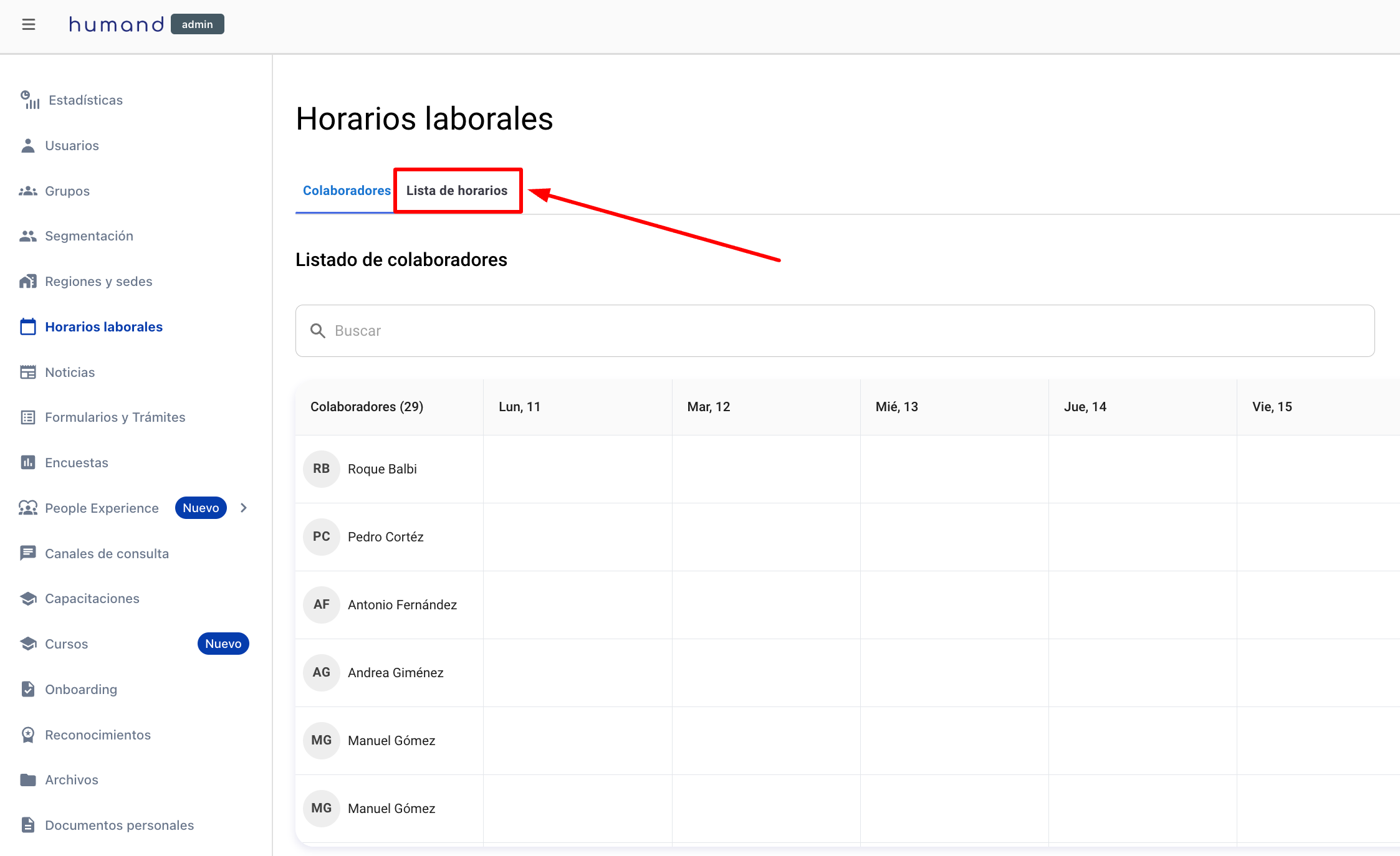Viewport: 1400px width, 856px height.
Task: Click the Regiones y sedes building icon
Action: pos(28,282)
